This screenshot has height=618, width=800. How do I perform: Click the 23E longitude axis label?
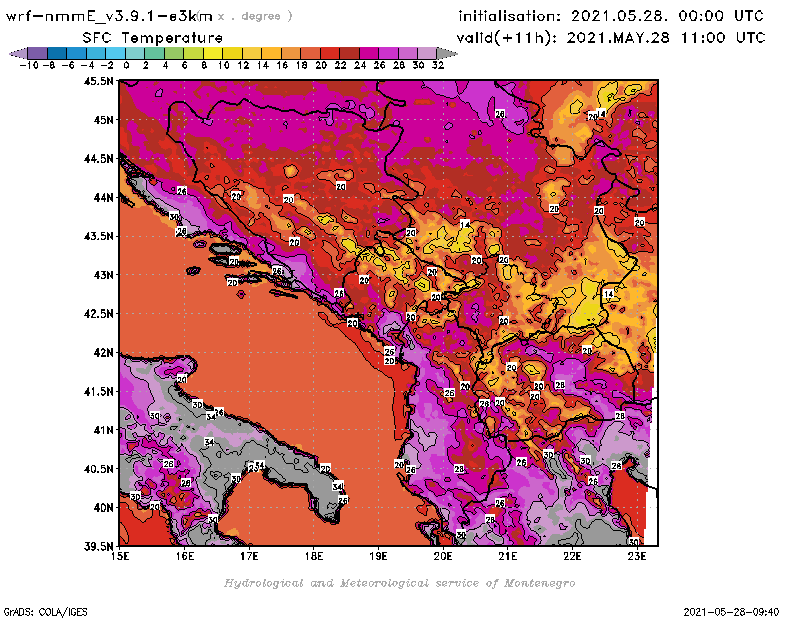point(637,556)
